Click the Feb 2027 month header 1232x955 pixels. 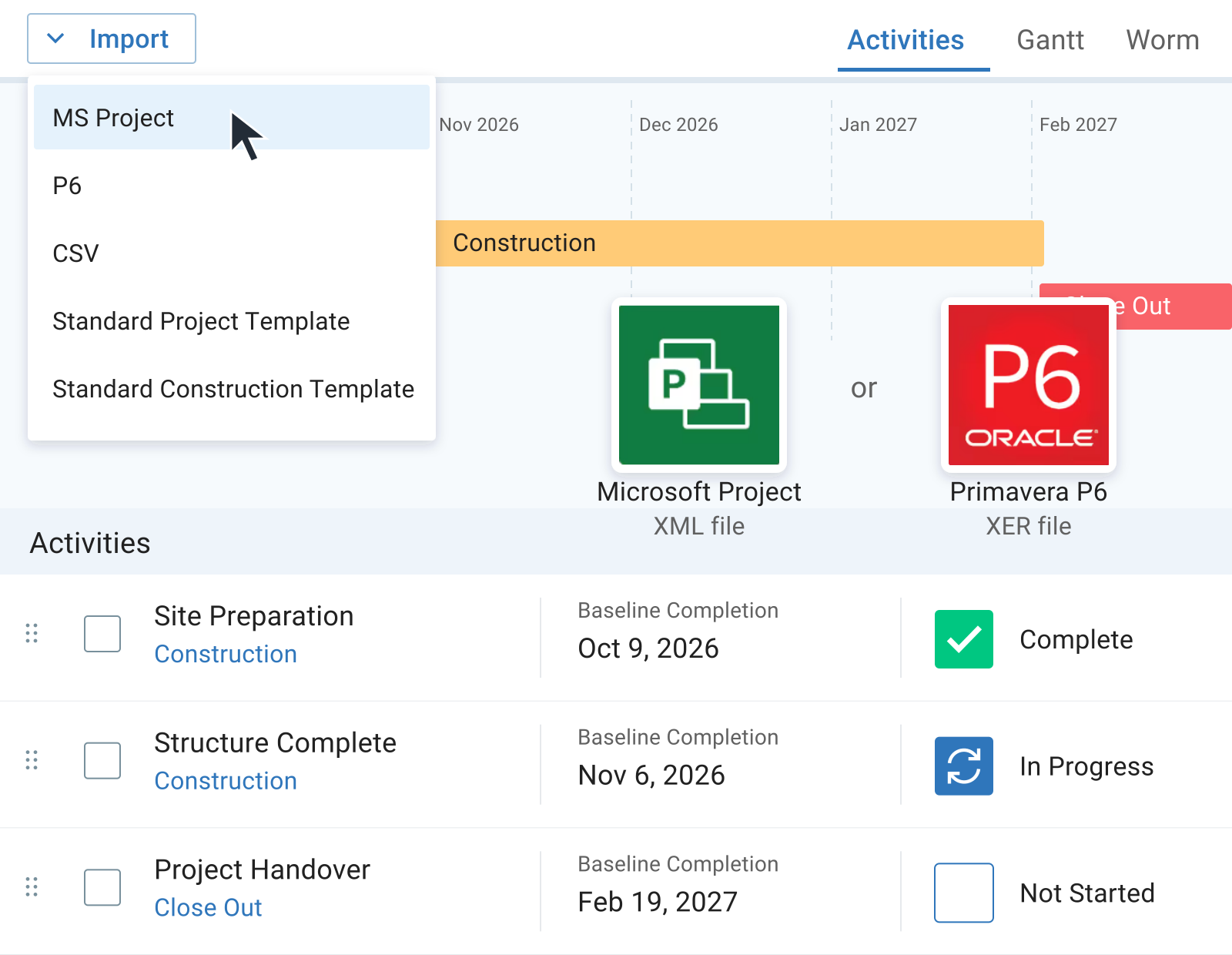tap(1078, 125)
